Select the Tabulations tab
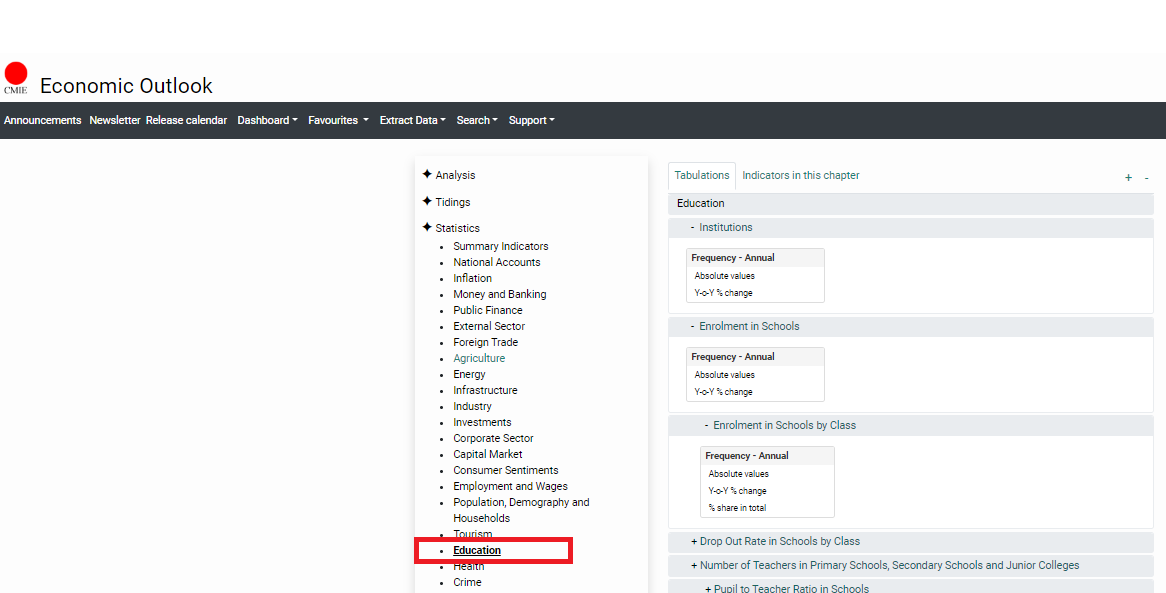Image resolution: width=1166 pixels, height=593 pixels. click(x=702, y=175)
